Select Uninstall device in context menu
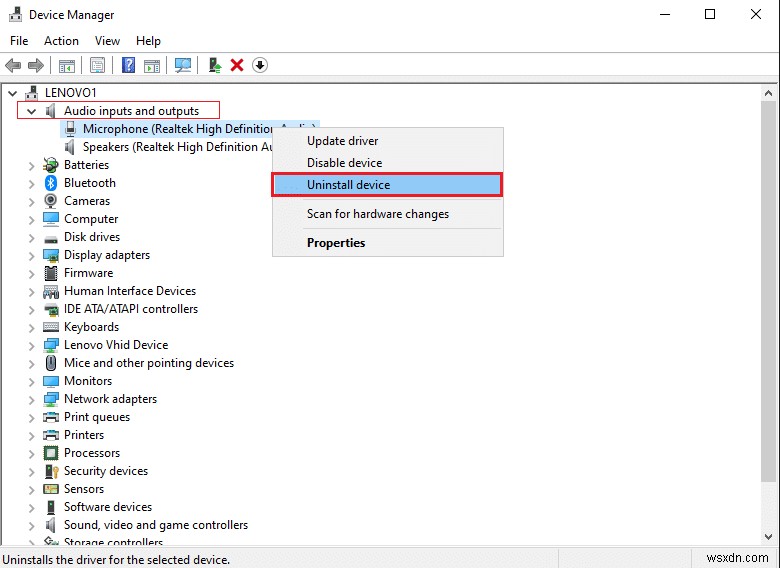The height and width of the screenshot is (568, 780). 387,185
